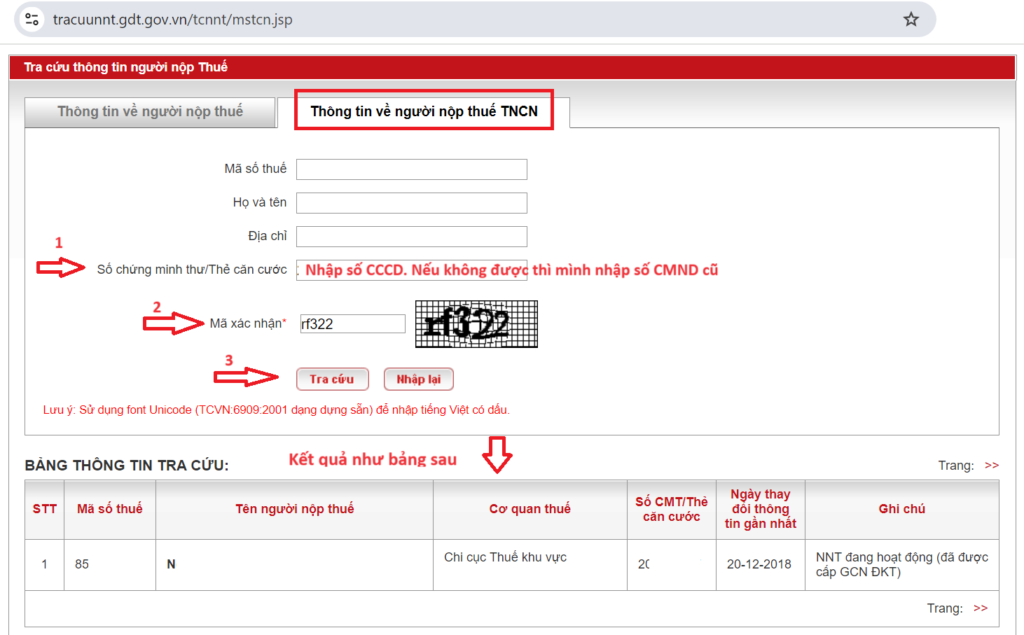
Task: Click the BẢNG THÔNG TIN TRA CỨU heading
Action: pos(127,466)
